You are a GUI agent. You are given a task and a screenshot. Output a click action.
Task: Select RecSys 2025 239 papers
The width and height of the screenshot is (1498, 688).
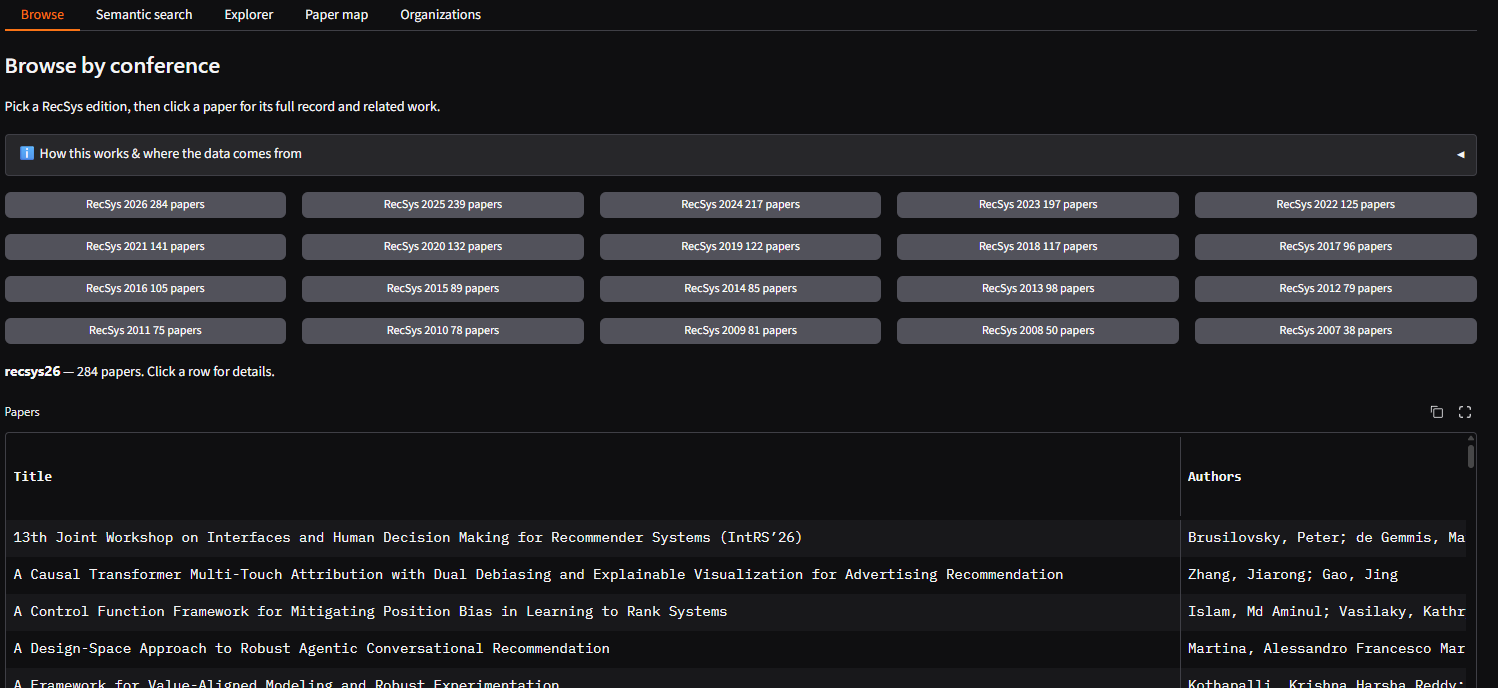click(443, 205)
